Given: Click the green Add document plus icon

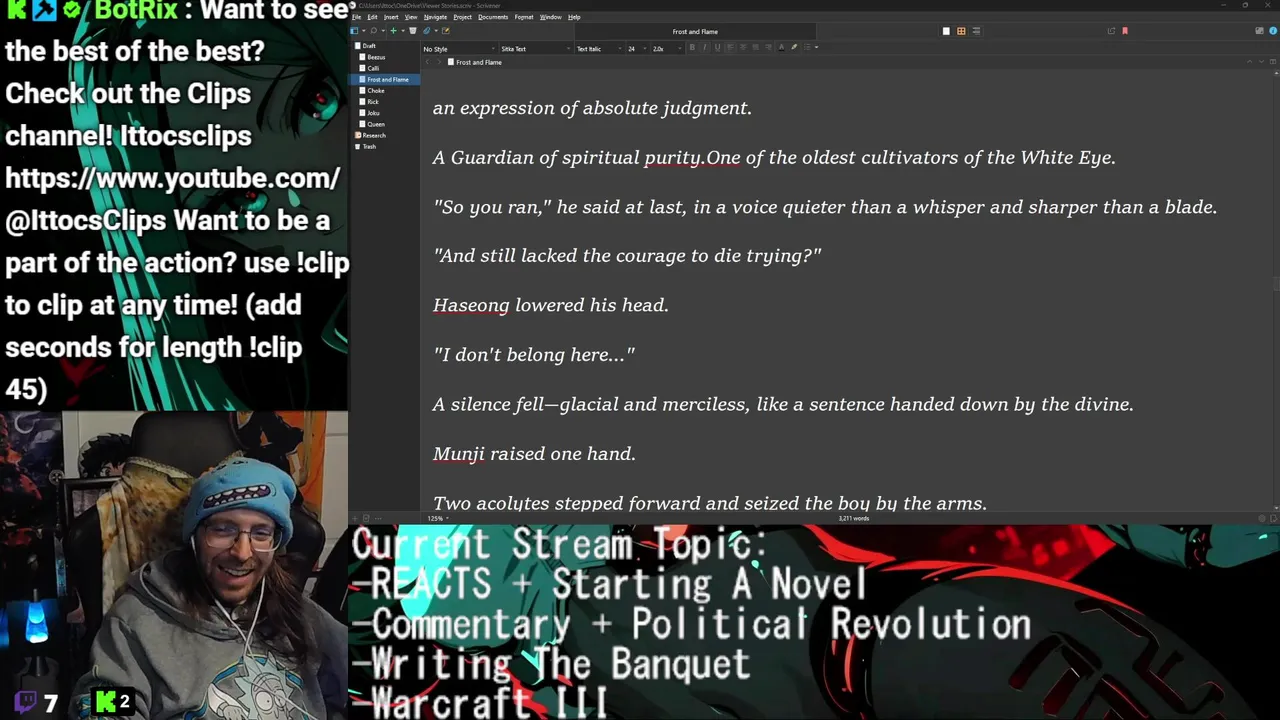Looking at the screenshot, I should [393, 30].
